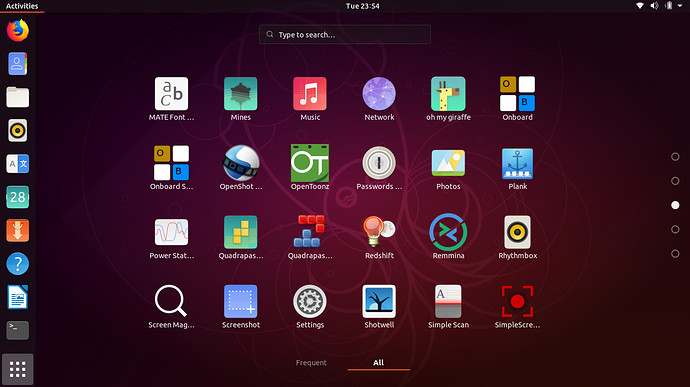Image resolution: width=690 pixels, height=387 pixels.
Task: Go to fifth app grid page
Action: 675,254
